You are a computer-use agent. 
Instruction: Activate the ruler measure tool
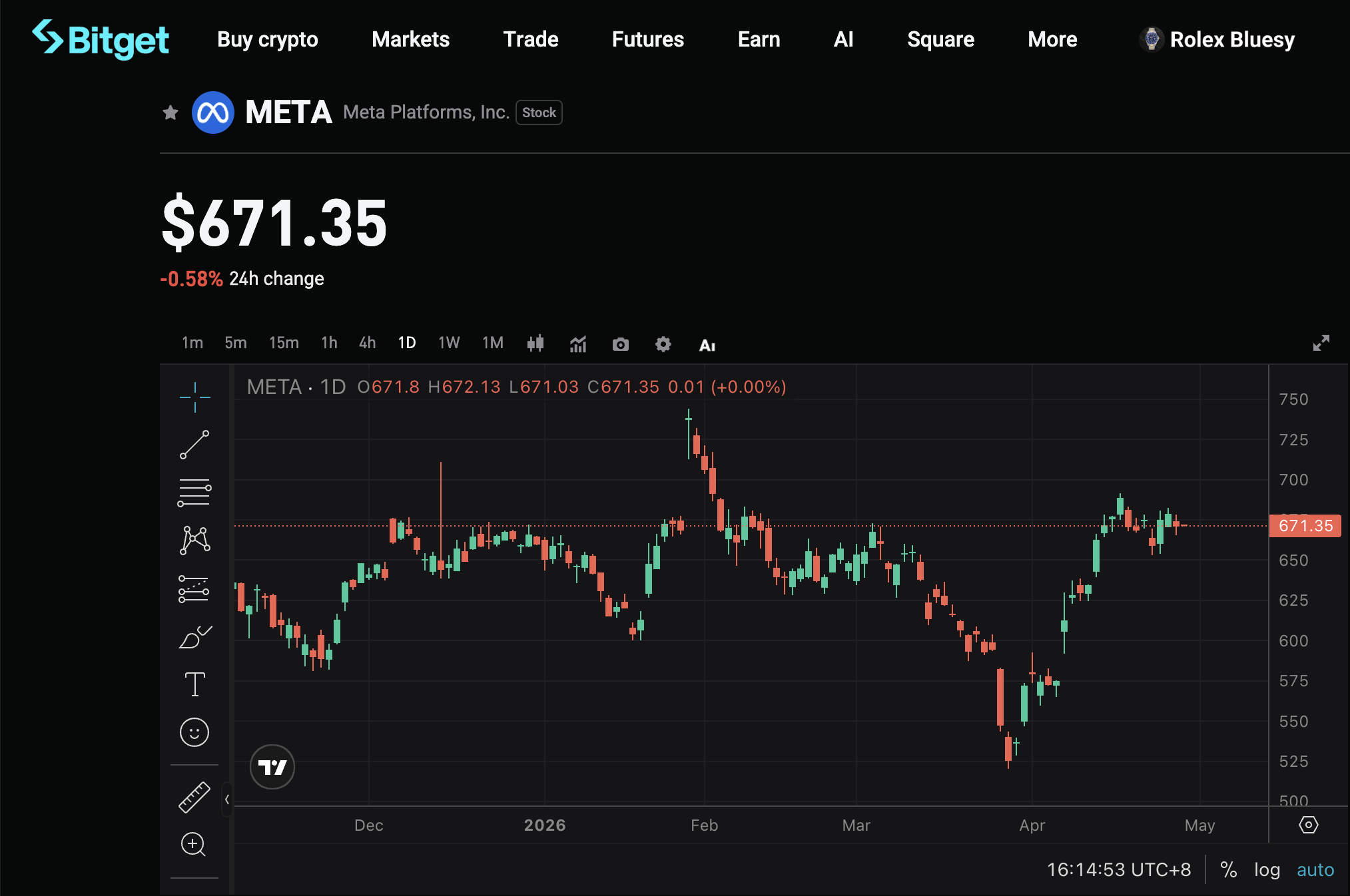[194, 797]
